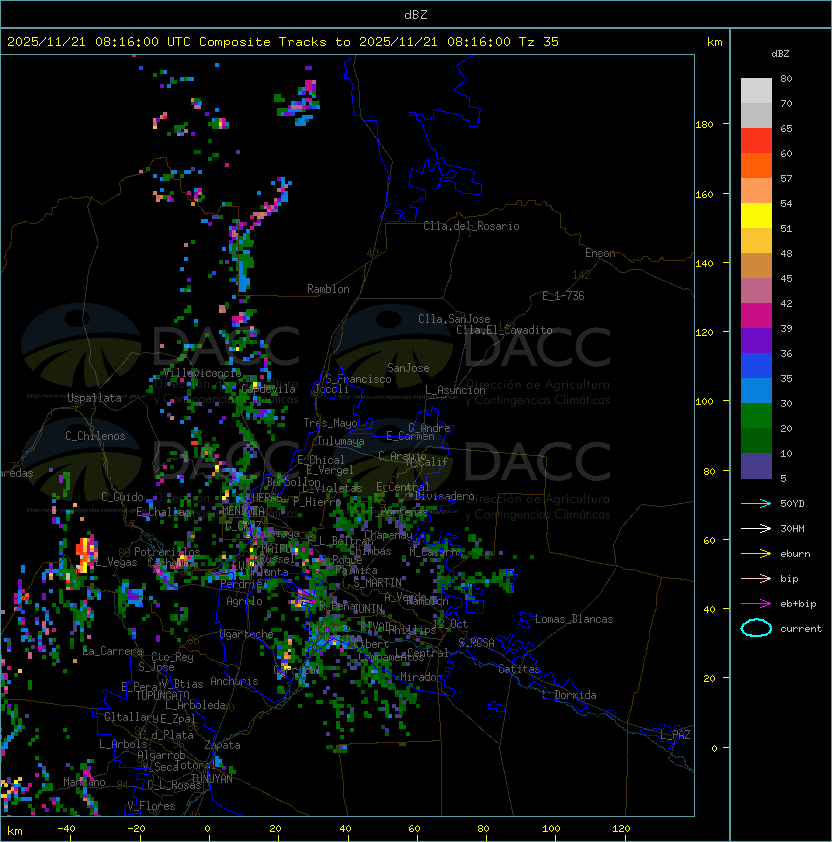
Task: Click the 'TUPUNGATO' map label
Action: coord(162,696)
